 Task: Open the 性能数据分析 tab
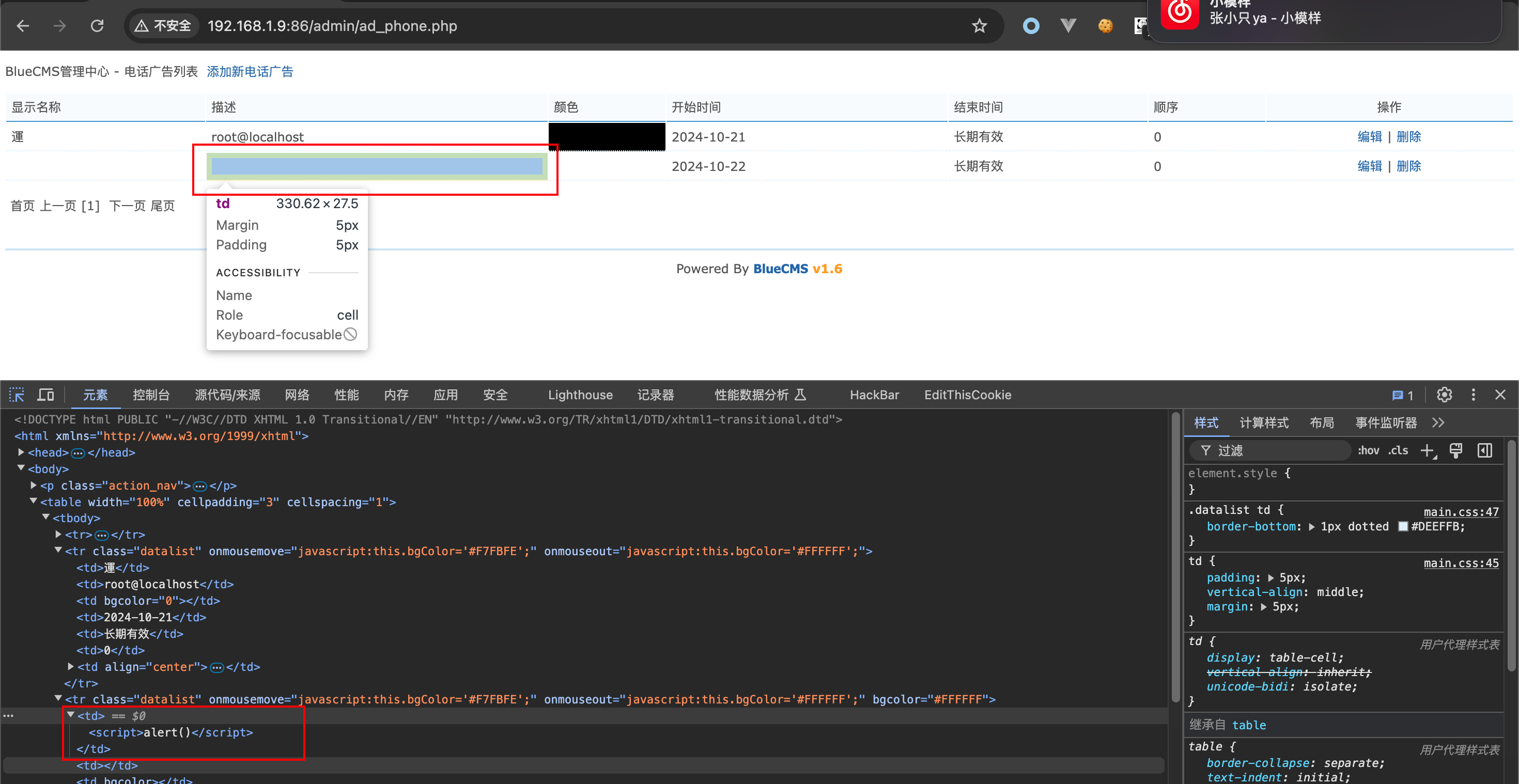pyautogui.click(x=760, y=395)
